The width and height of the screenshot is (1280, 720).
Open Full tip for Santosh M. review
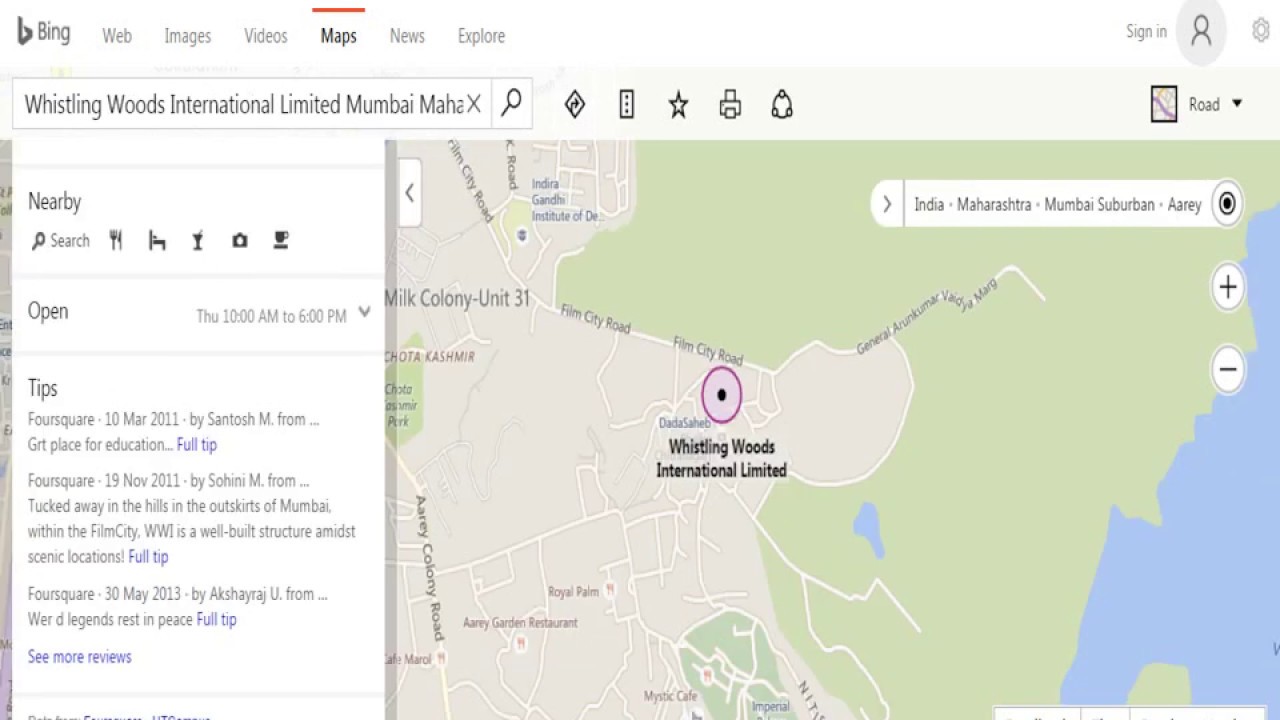coord(197,445)
